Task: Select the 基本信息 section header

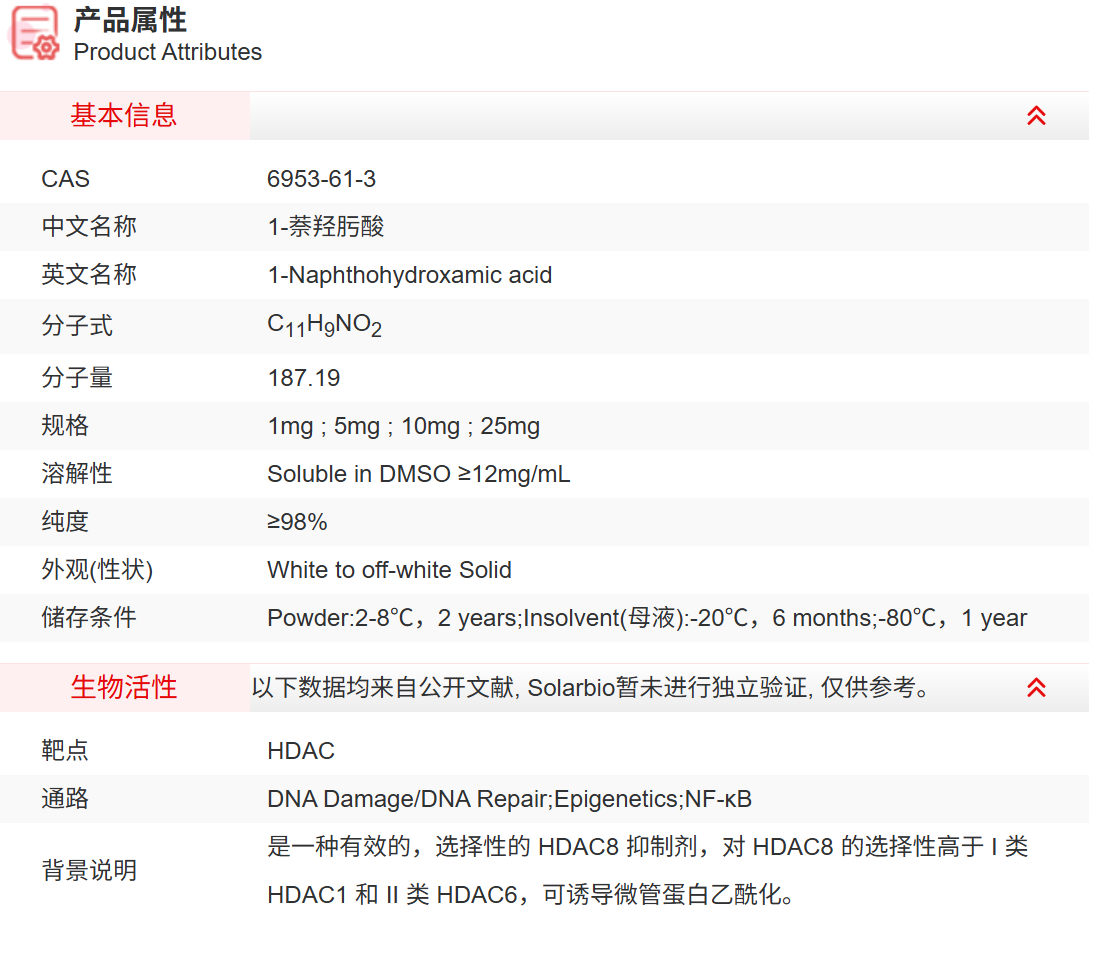Action: point(122,115)
